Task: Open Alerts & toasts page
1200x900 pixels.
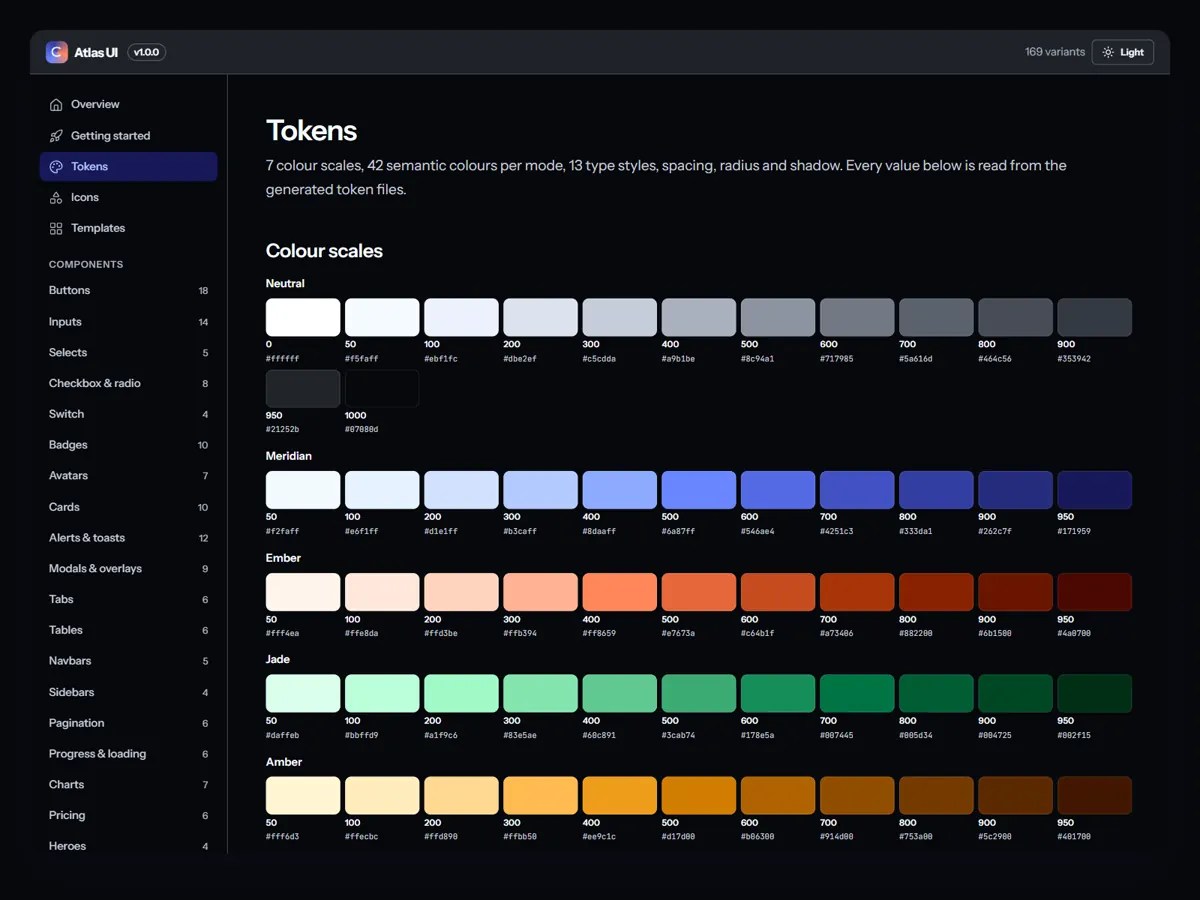Action: pyautogui.click(x=128, y=537)
